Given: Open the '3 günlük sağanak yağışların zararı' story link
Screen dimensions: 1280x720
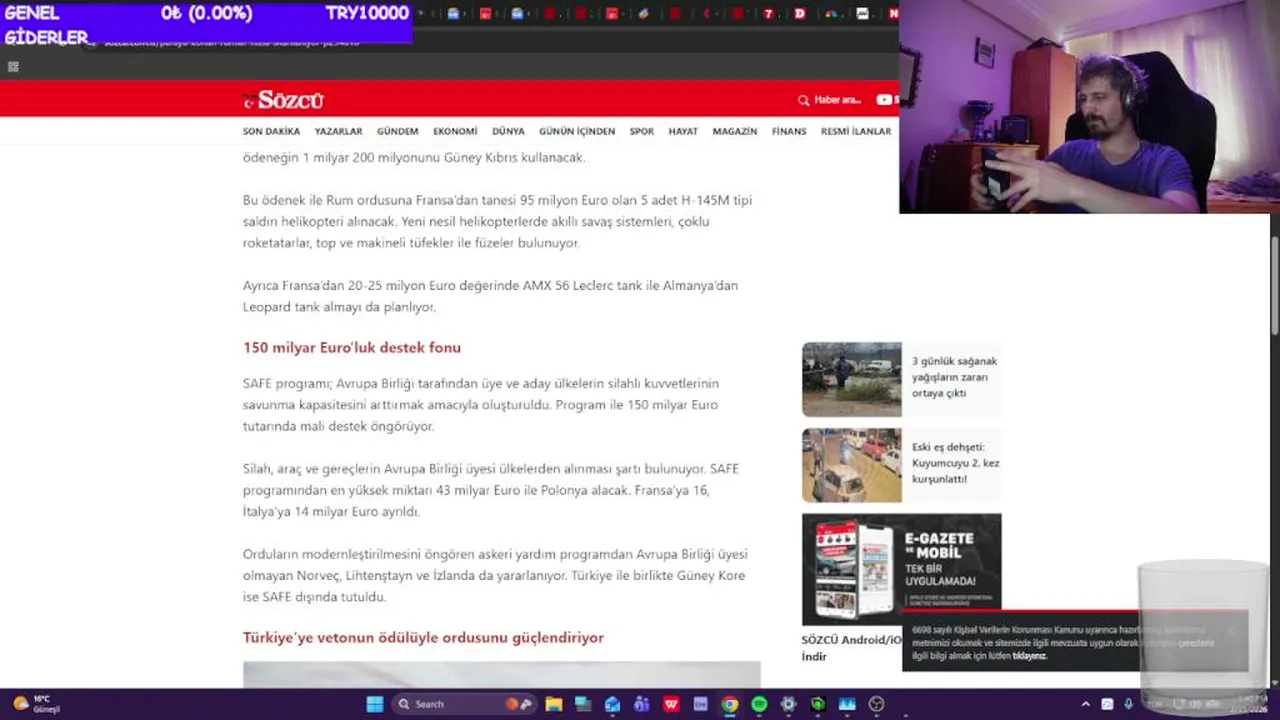Looking at the screenshot, I should click(x=954, y=377).
